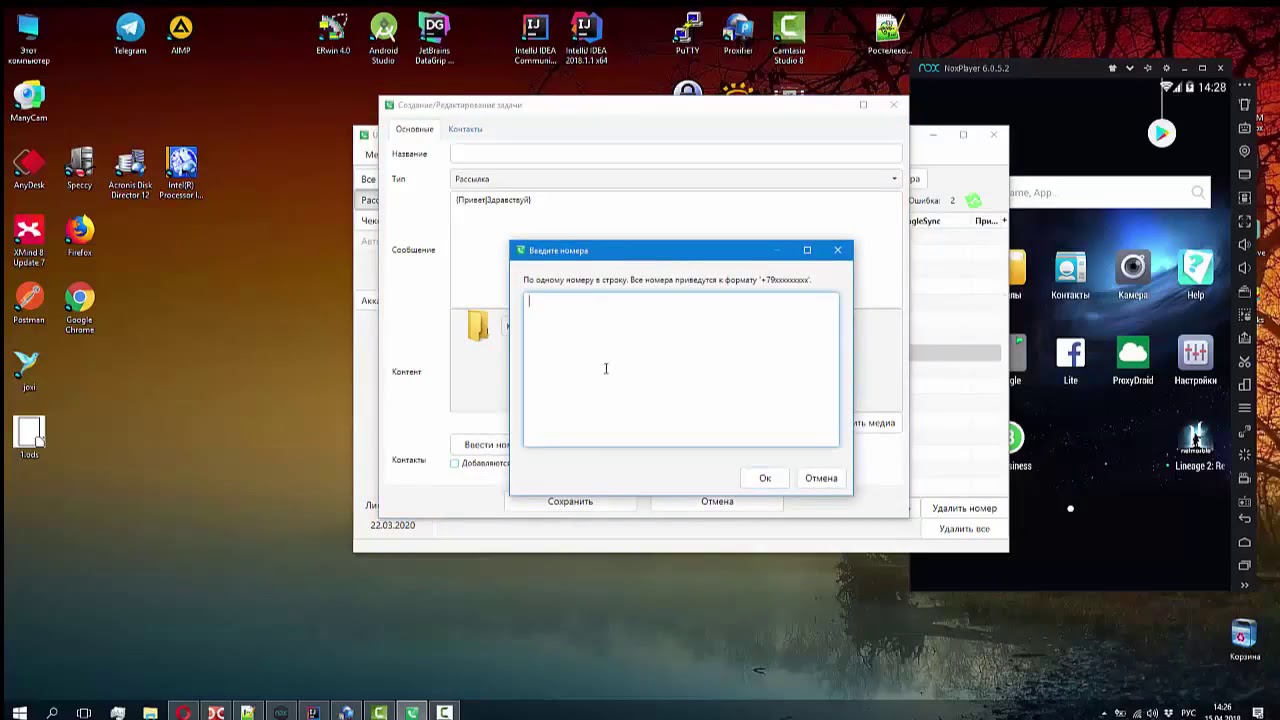Click the Удалить номер button
1280x720 pixels.
pyautogui.click(x=964, y=508)
